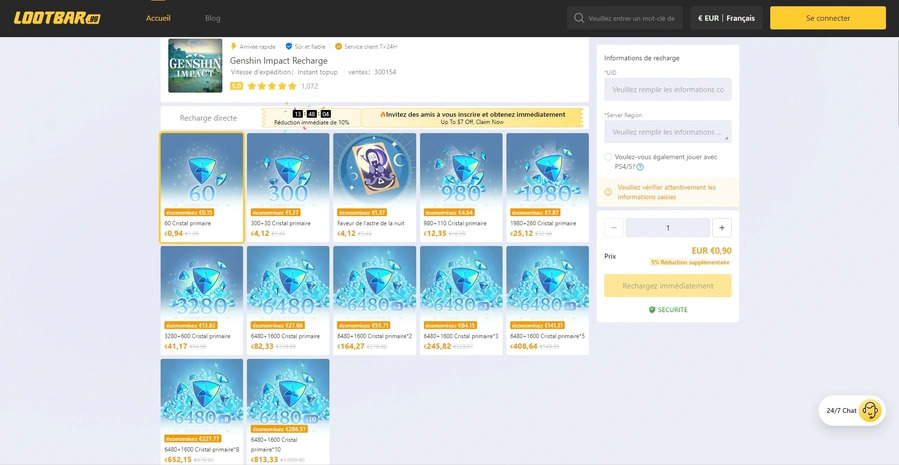
Task: Select the 6480+1600 Cristal primaire*2 pack
Action: pos(375,300)
